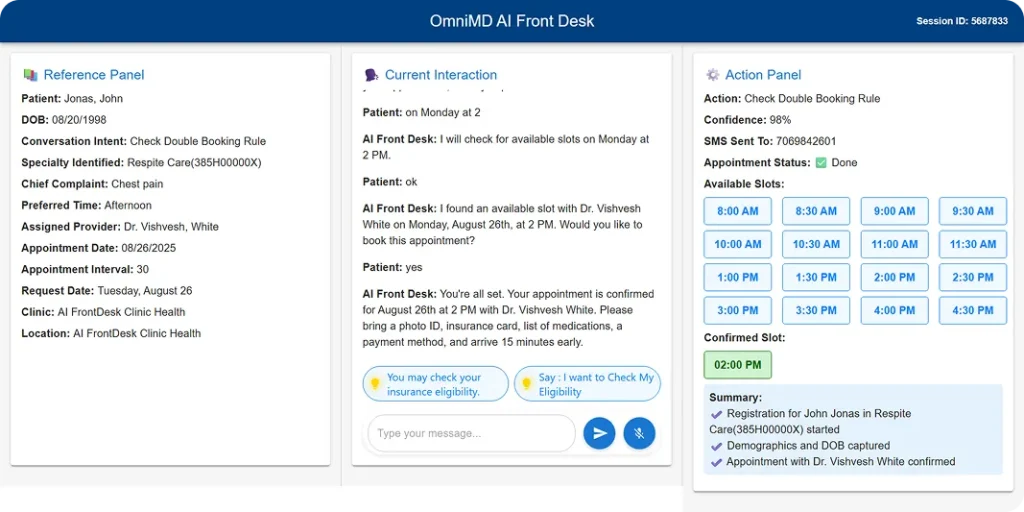Click Request Date 'Tuesday, August 26'

145,291
